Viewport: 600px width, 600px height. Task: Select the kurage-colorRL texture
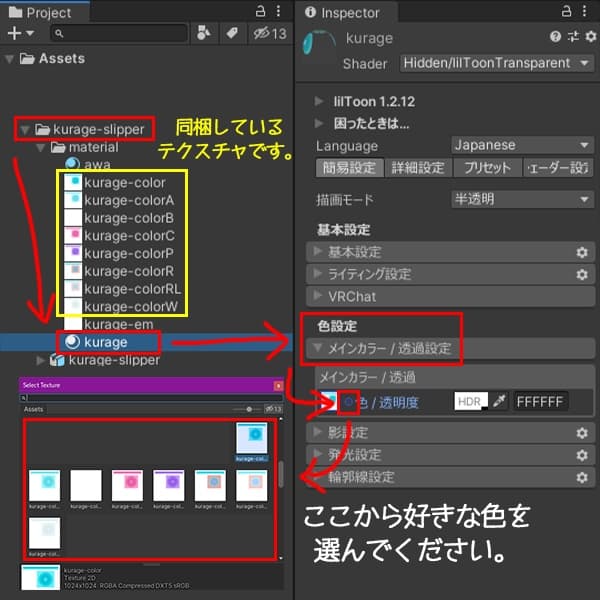[x=122, y=289]
